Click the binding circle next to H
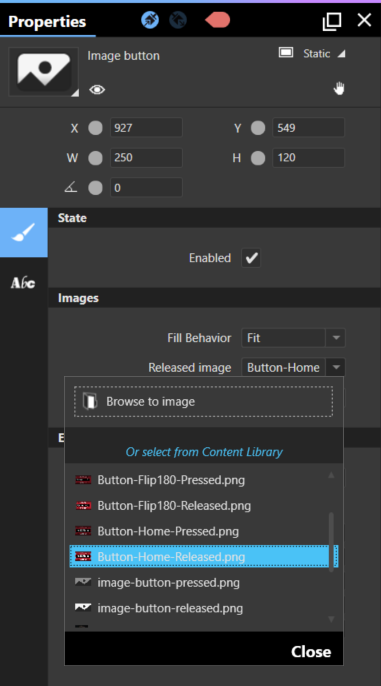The width and height of the screenshot is (381, 686). click(258, 158)
